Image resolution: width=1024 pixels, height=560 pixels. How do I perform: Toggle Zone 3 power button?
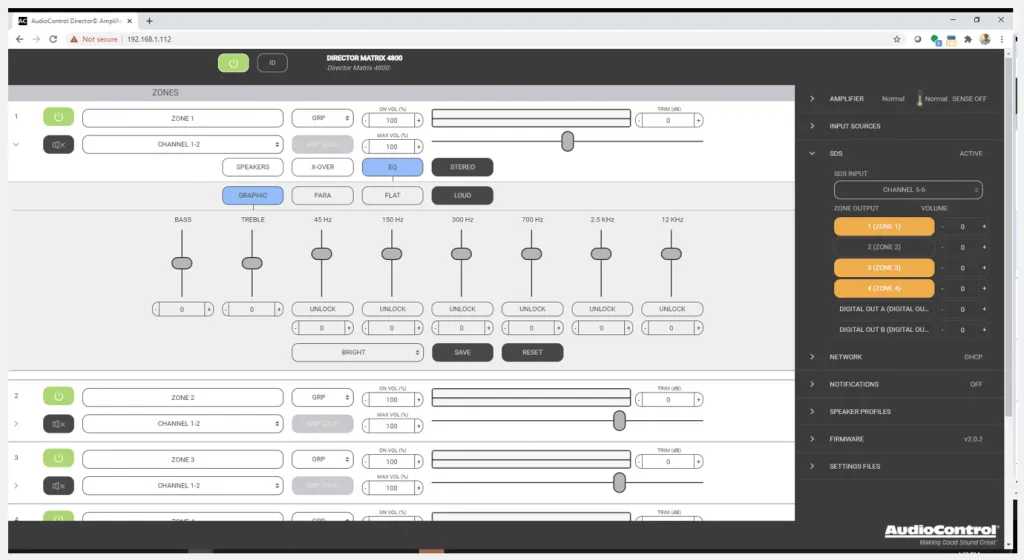pos(58,458)
